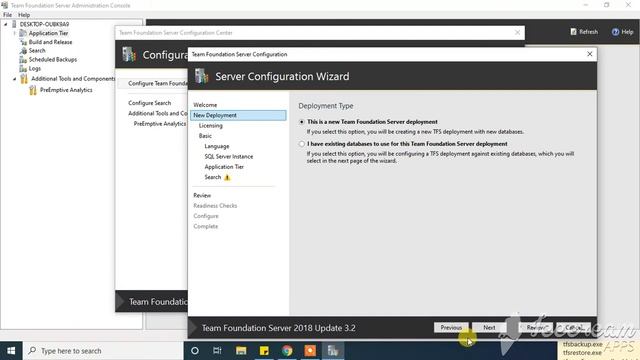Select Scheduled Backups tree item
The image size is (640, 360).
click(x=53, y=60)
